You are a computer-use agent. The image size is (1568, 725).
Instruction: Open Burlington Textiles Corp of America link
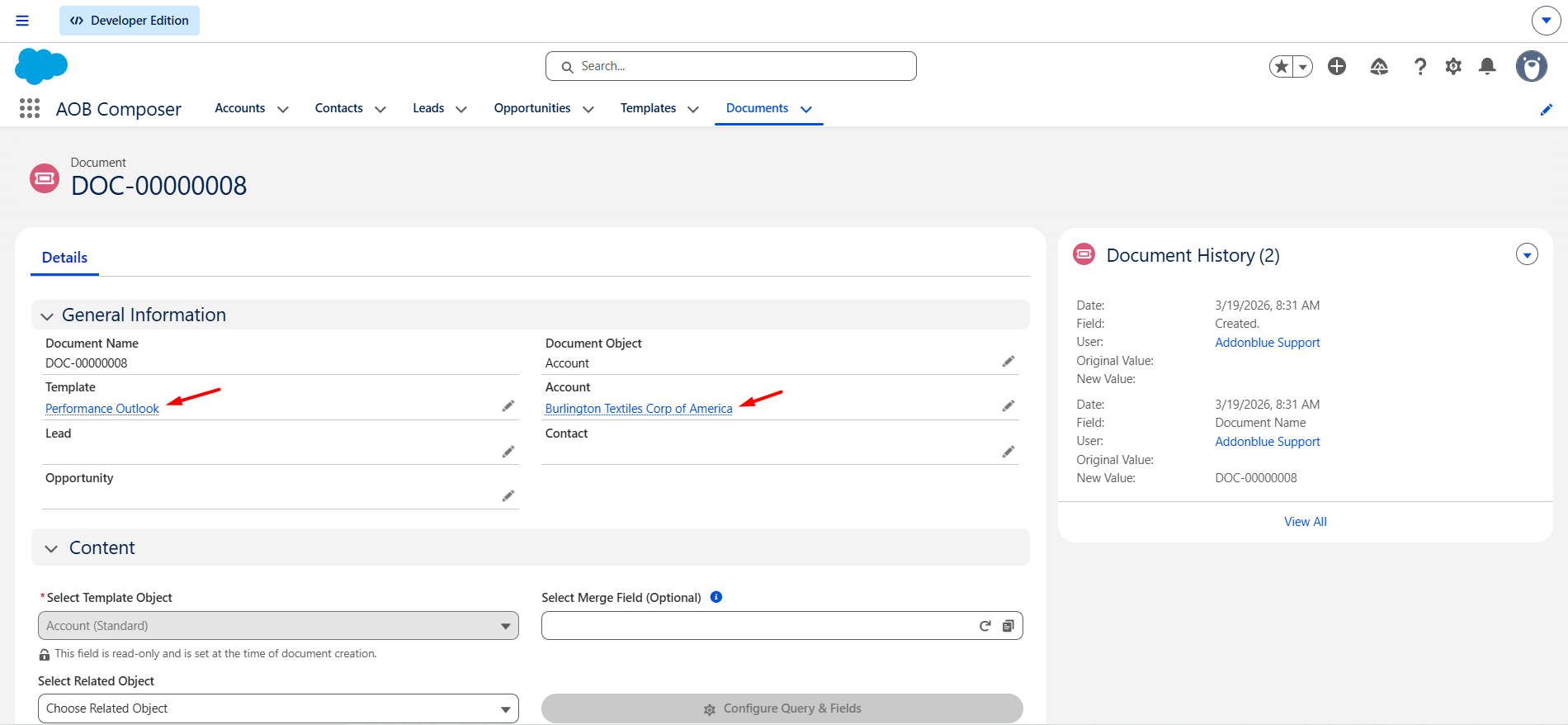[639, 409]
